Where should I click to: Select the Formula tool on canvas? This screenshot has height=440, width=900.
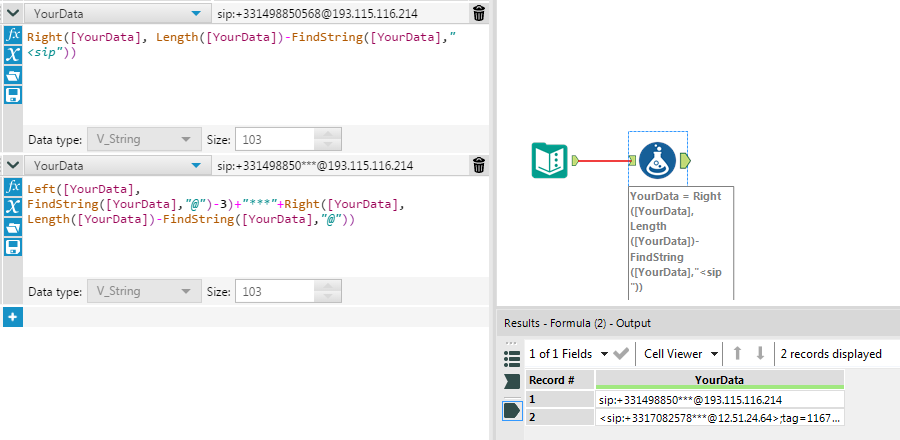point(657,161)
